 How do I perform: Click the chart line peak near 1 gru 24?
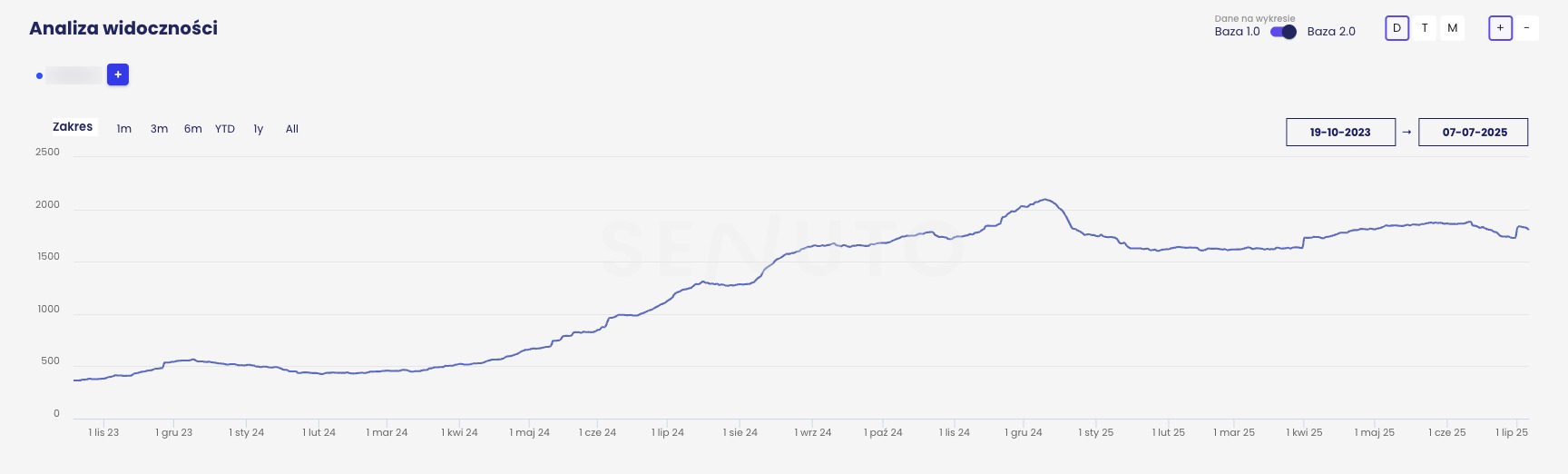pos(1045,200)
